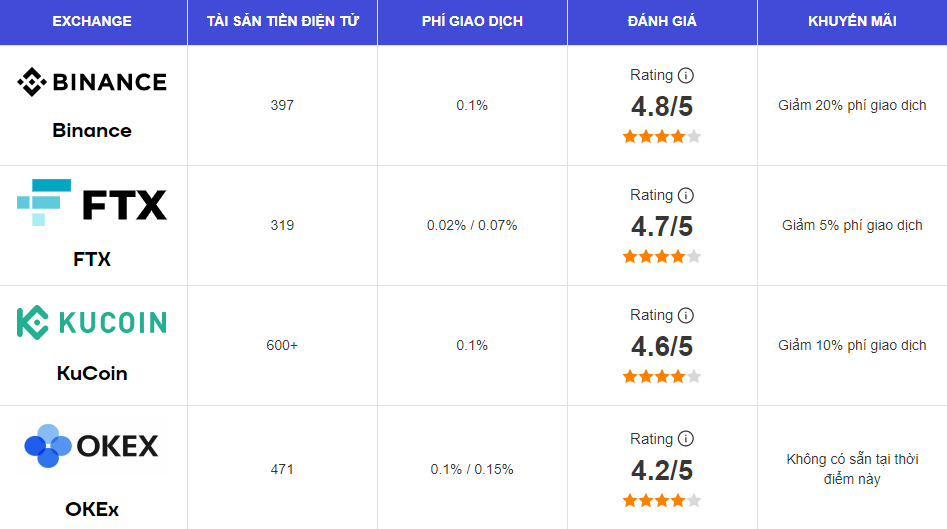The height and width of the screenshot is (529, 947).
Task: Click the OKEx logo image
Action: click(x=92, y=446)
